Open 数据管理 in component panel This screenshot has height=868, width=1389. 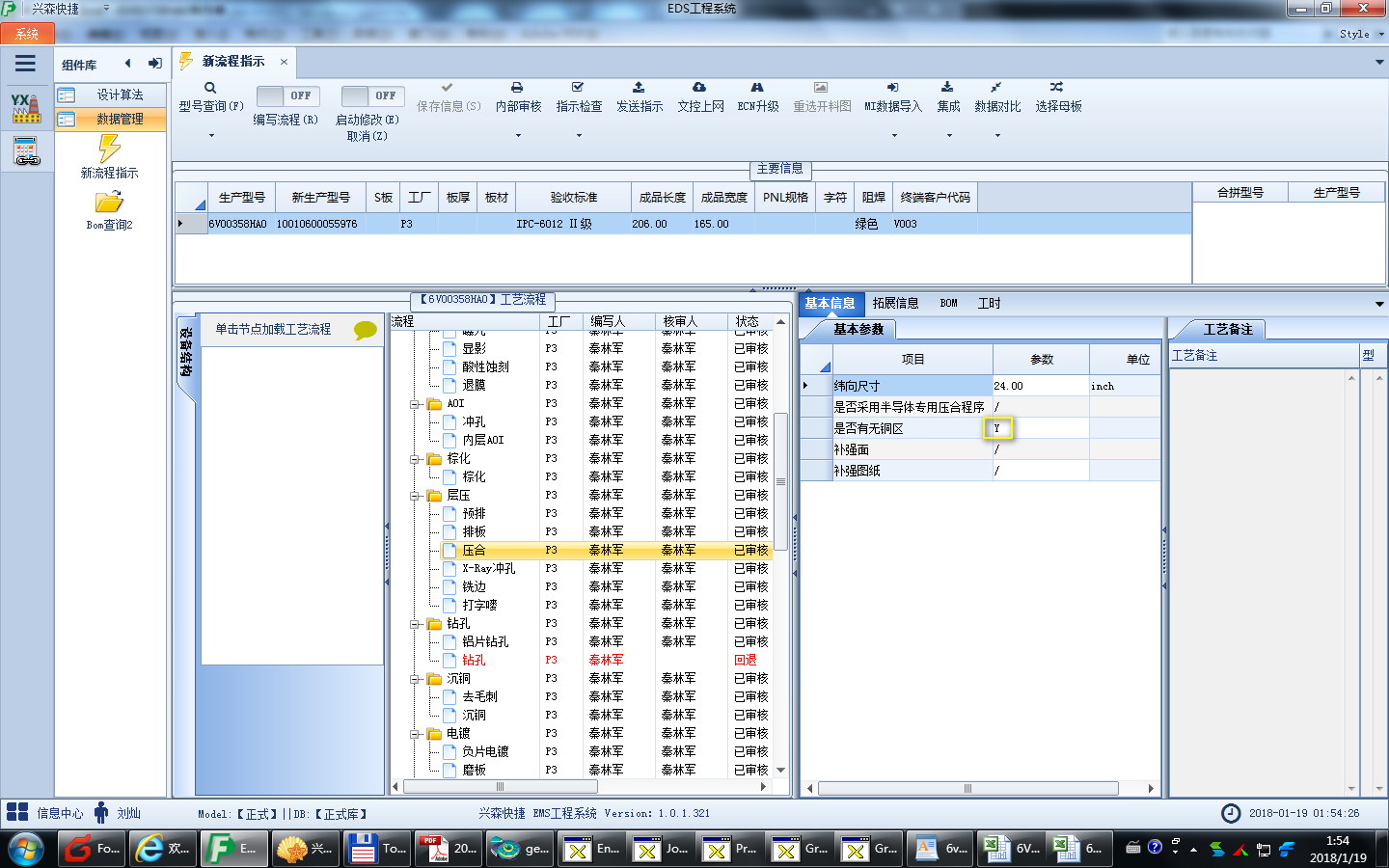pos(110,119)
